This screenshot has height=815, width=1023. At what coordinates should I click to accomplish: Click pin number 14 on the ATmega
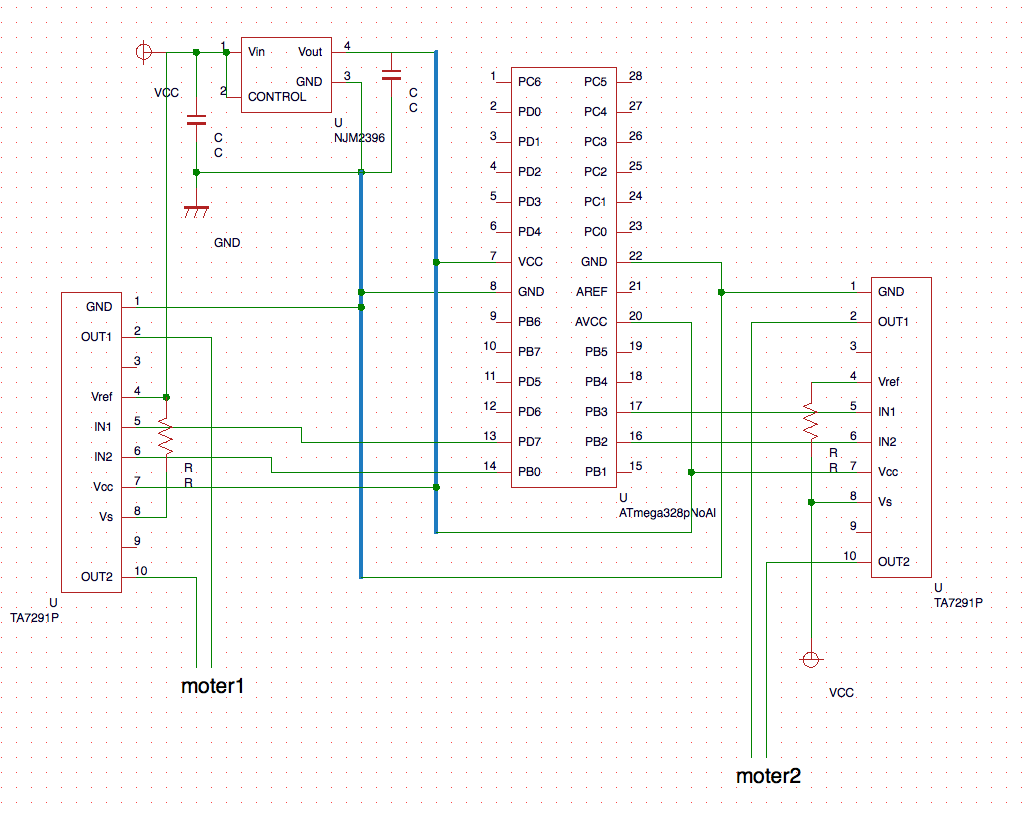(x=490, y=466)
